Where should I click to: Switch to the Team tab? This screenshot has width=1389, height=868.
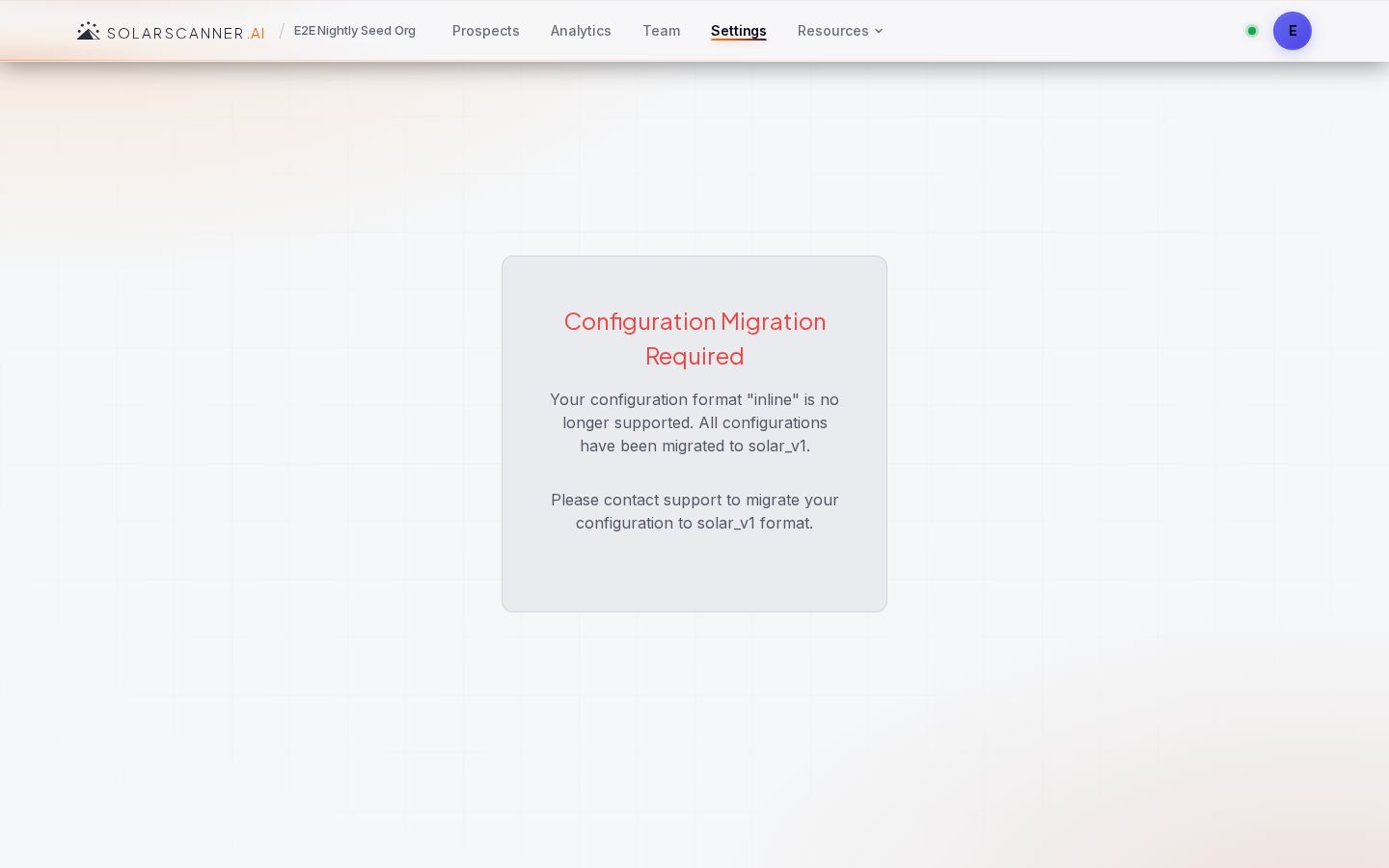[662, 31]
